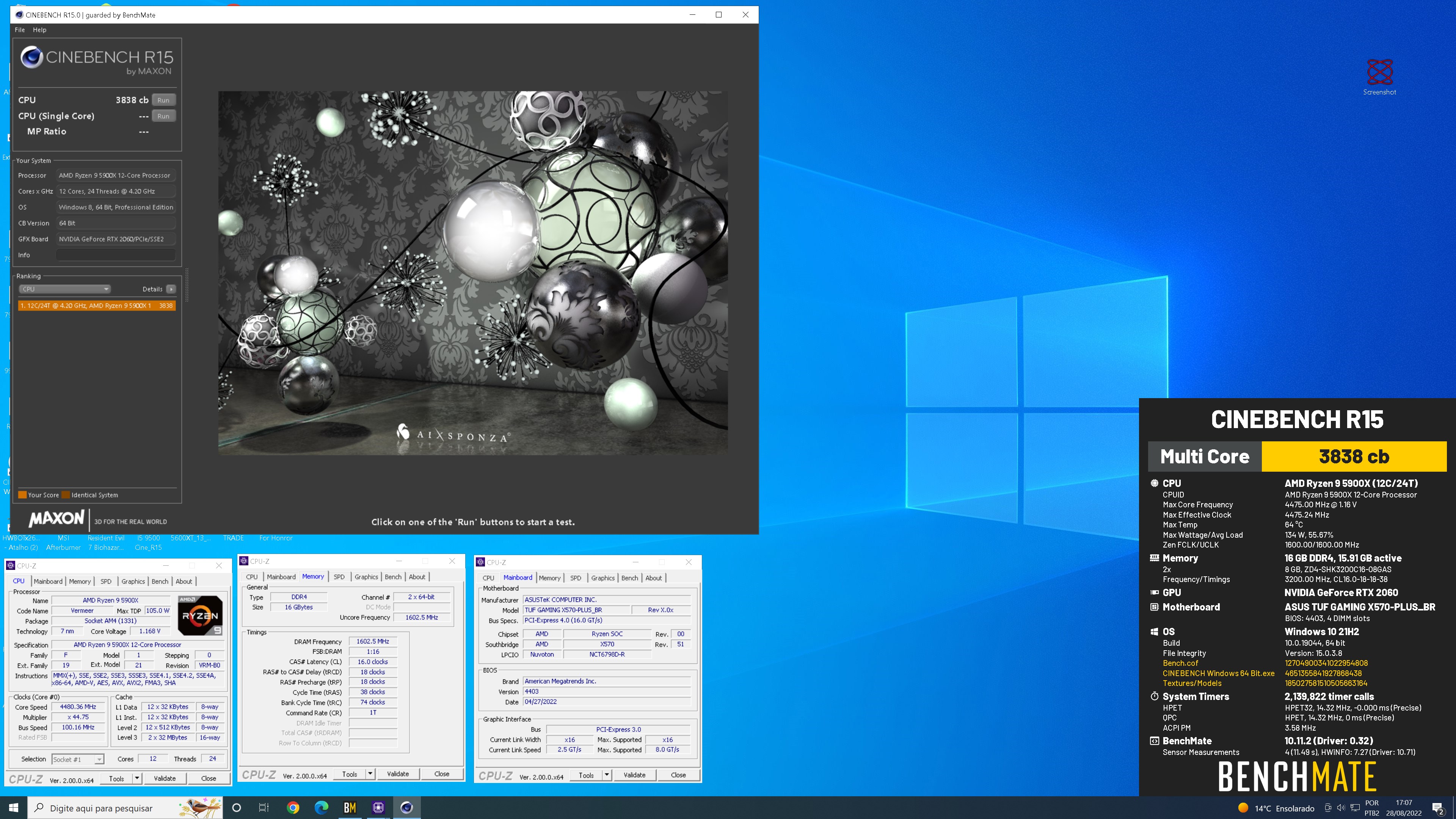The width and height of the screenshot is (1456, 819).
Task: Click the rendered Cinebench scene image
Action: point(472,273)
